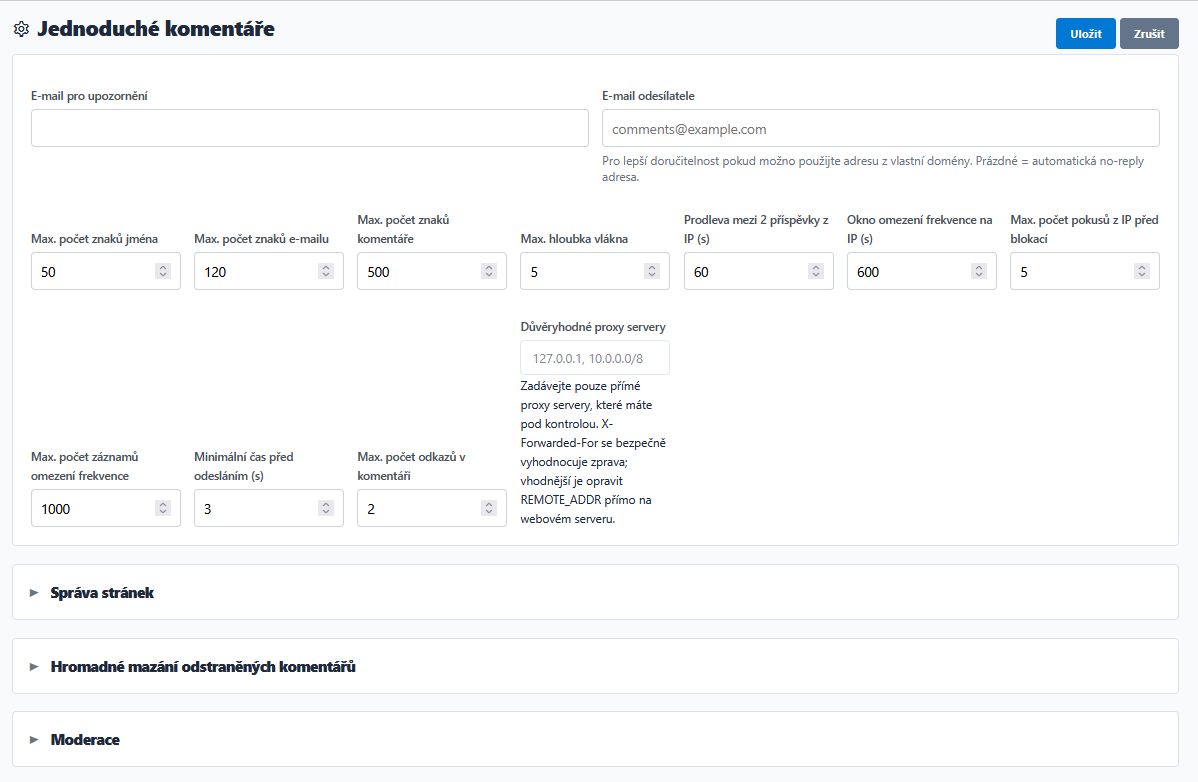
Task: Focus the E-mail odesílatele field
Action: point(880,128)
